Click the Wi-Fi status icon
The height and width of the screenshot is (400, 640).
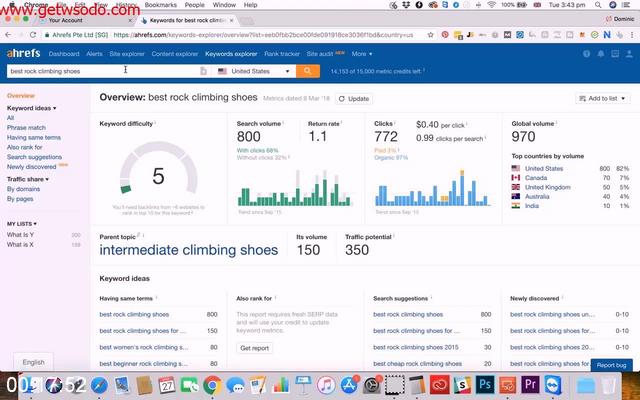coord(491,5)
